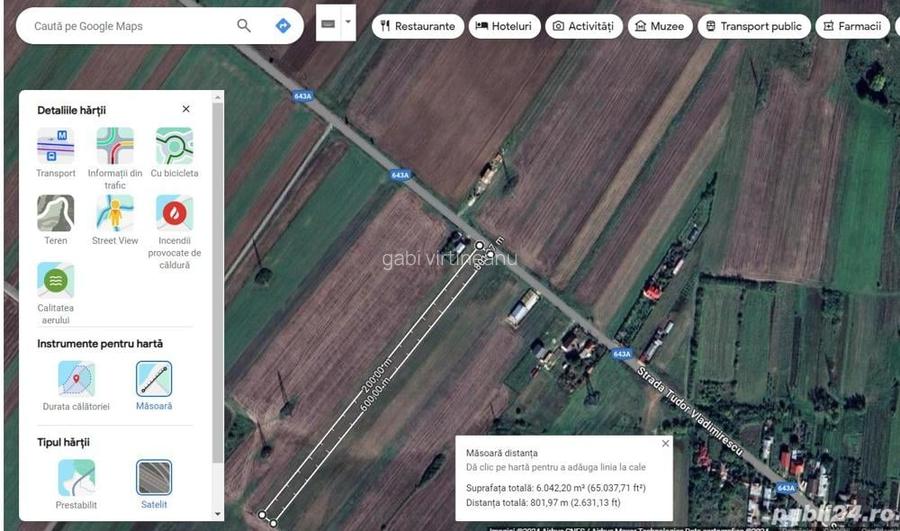Filter by Activități
The height and width of the screenshot is (531, 900).
(x=584, y=26)
